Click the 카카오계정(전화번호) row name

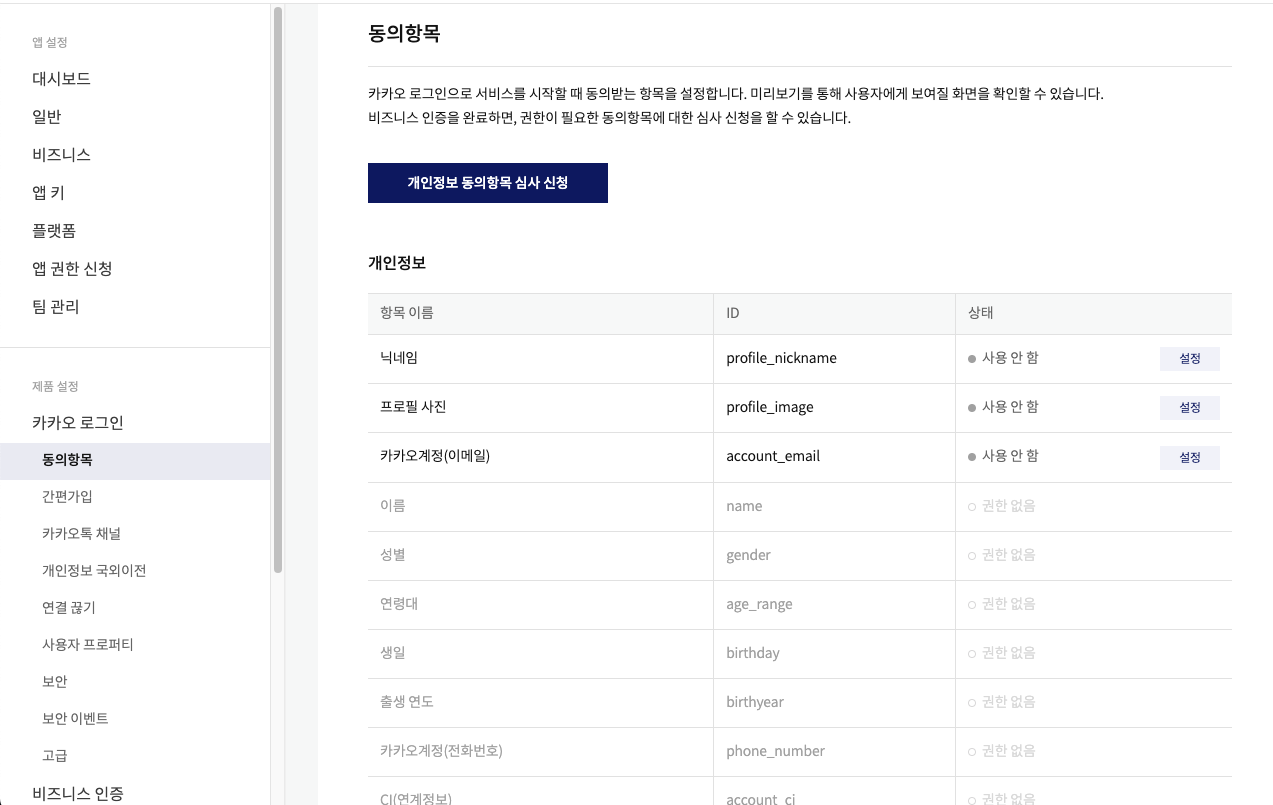click(441, 751)
